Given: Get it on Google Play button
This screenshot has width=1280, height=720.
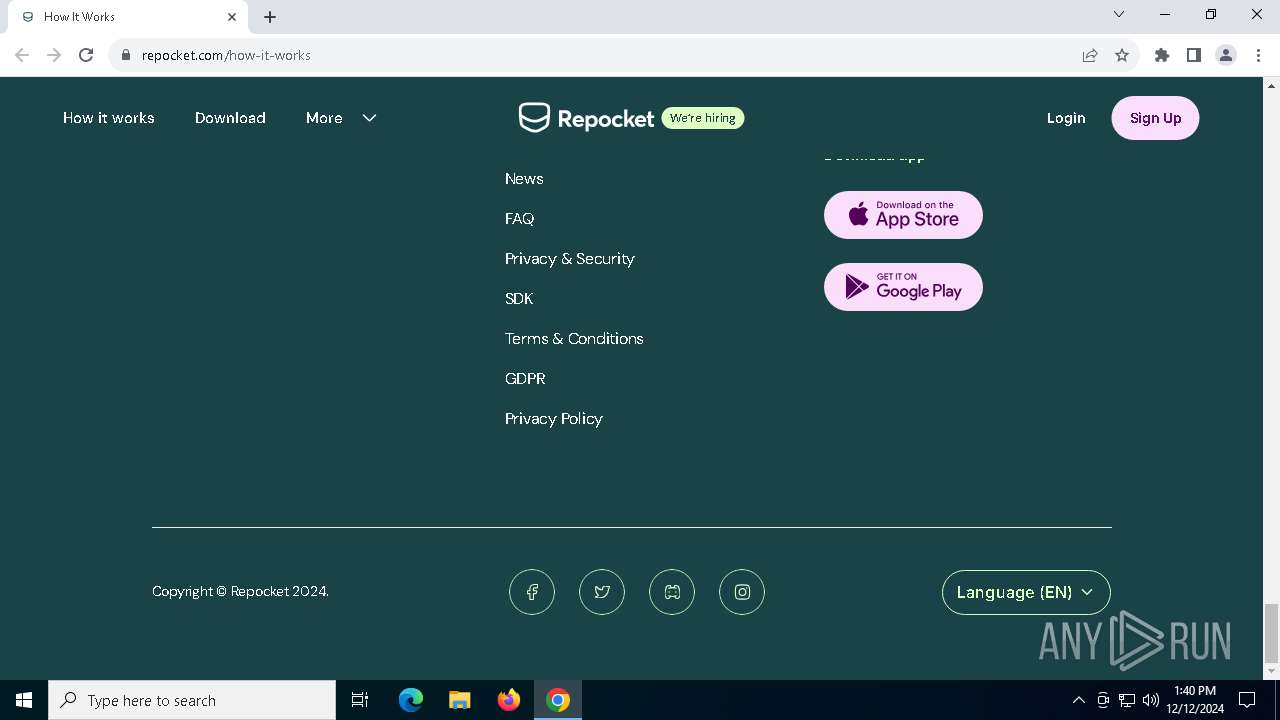Looking at the screenshot, I should 903,287.
